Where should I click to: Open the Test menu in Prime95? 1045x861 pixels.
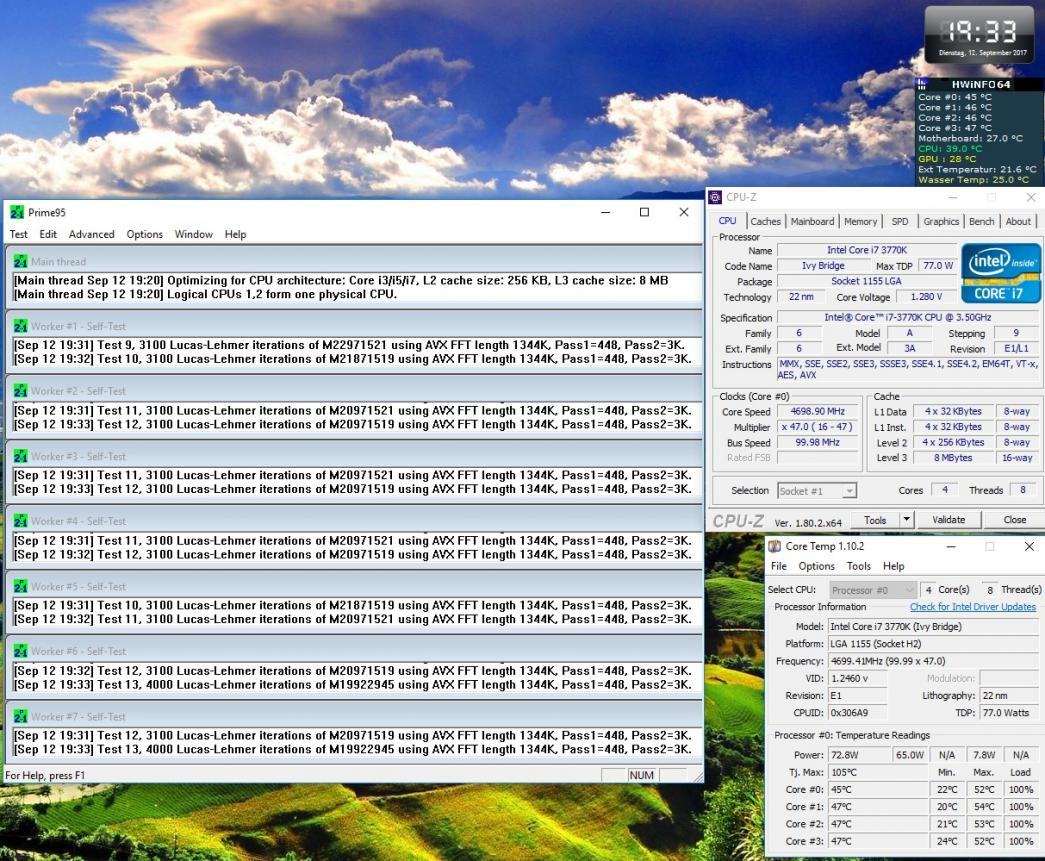[x=19, y=235]
